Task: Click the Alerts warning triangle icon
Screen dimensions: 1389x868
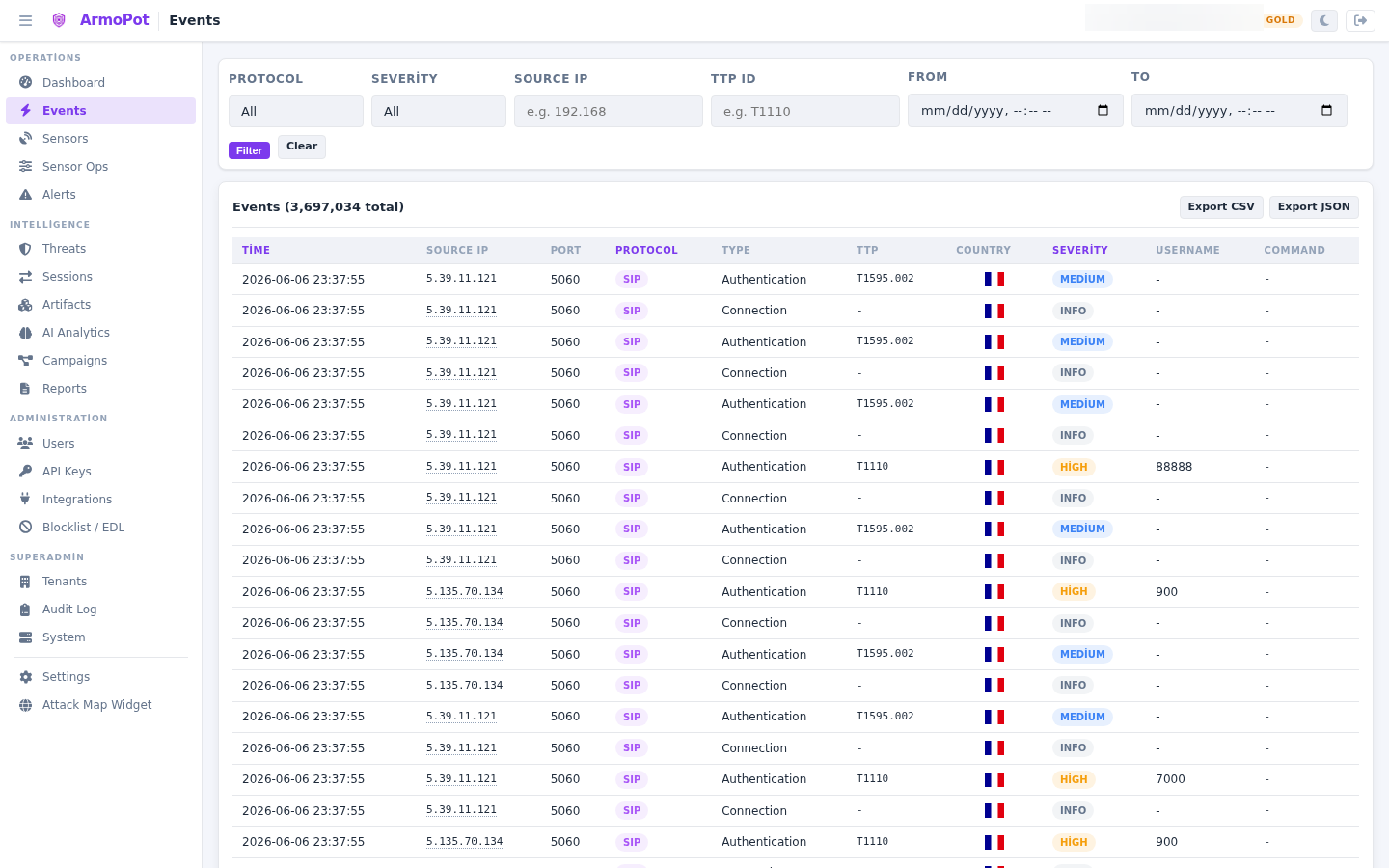Action: pos(26,195)
